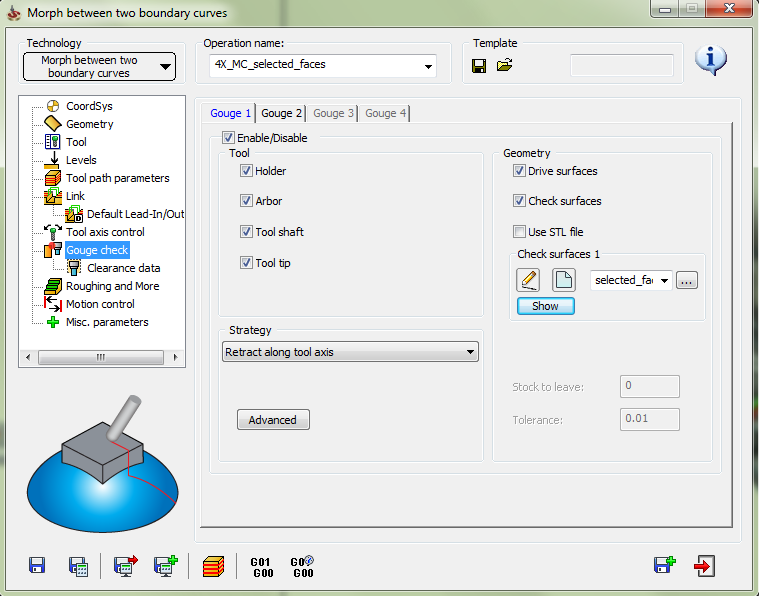Click the Clearance data icon
The height and width of the screenshot is (596, 759).
click(x=74, y=268)
